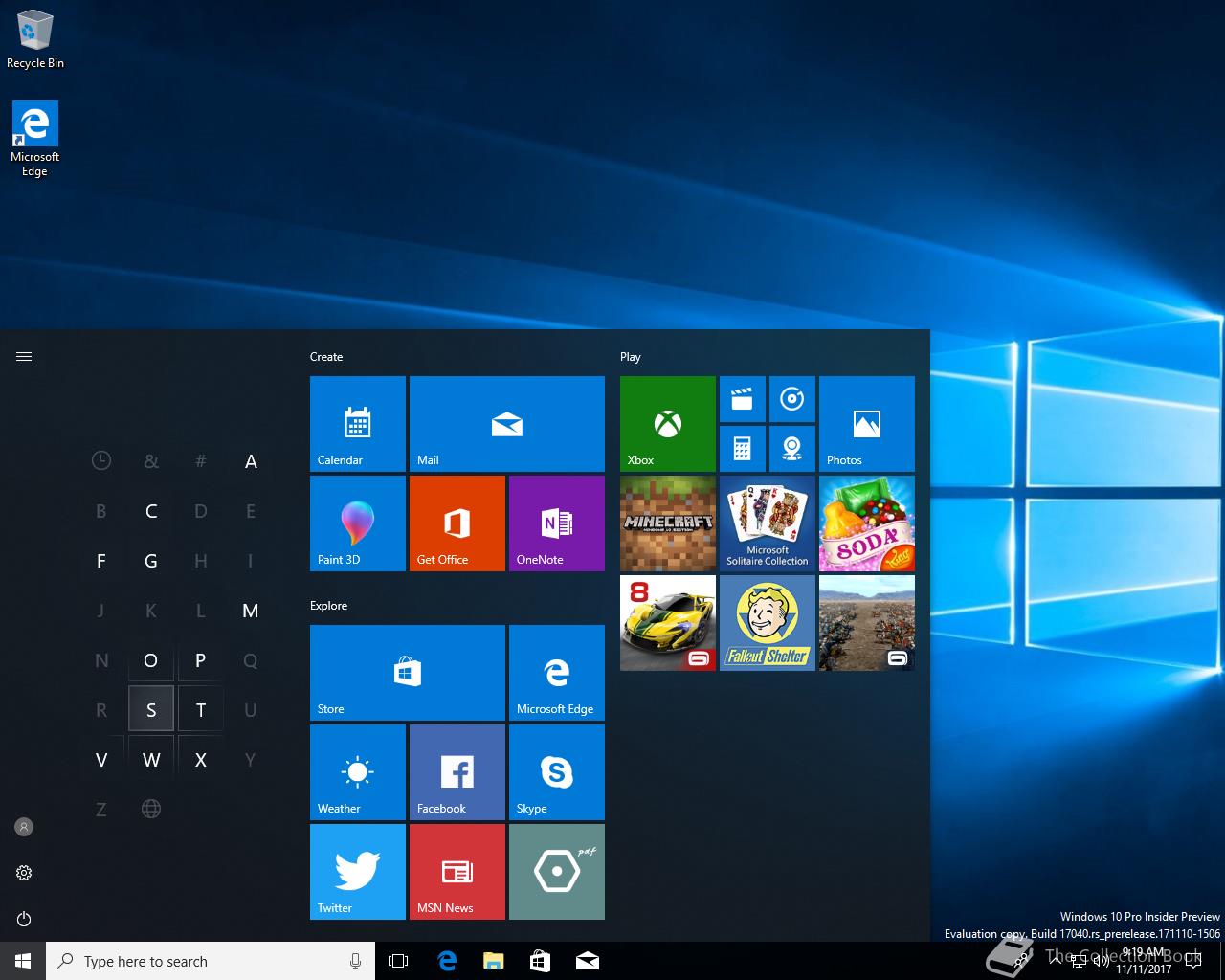The image size is (1225, 980).
Task: Open the user account icon
Action: [24, 827]
